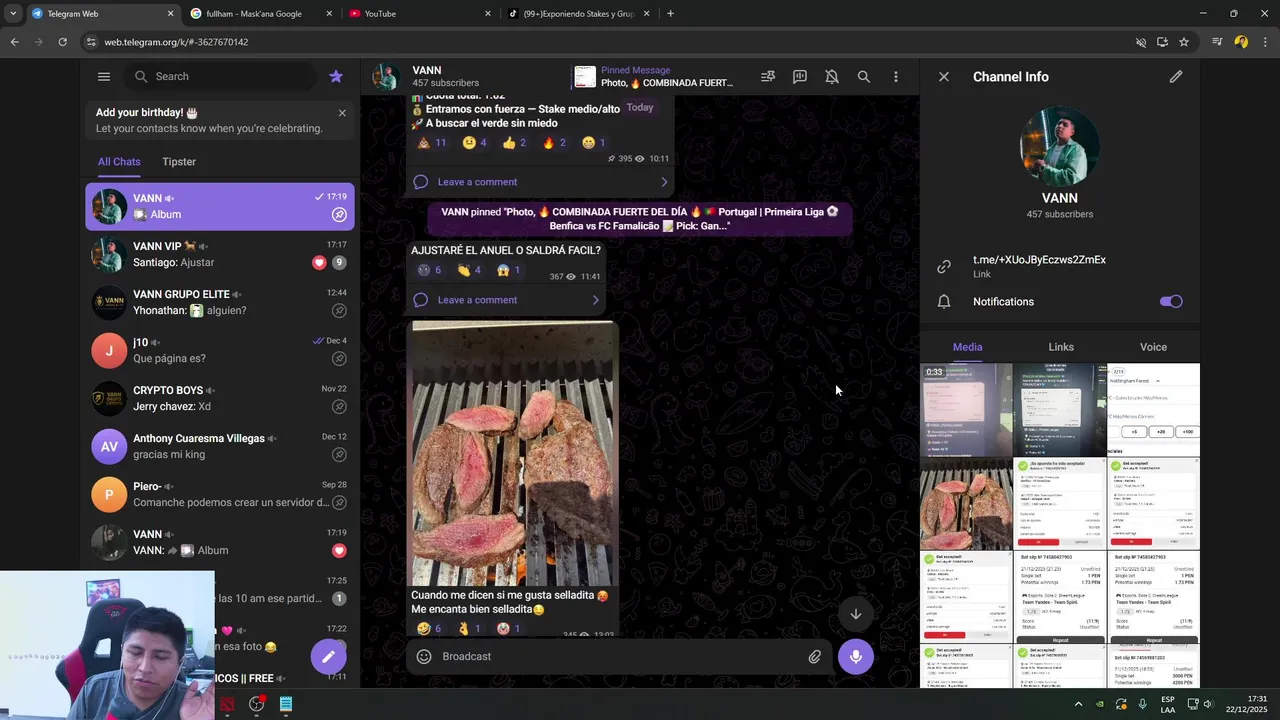Viewport: 1280px width, 720px height.
Task: Close the Telegram Web browser tab
Action: coord(170,14)
